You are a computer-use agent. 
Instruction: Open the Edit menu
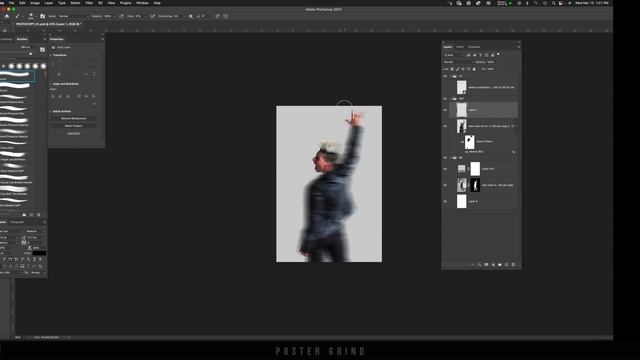tap(22, 3)
